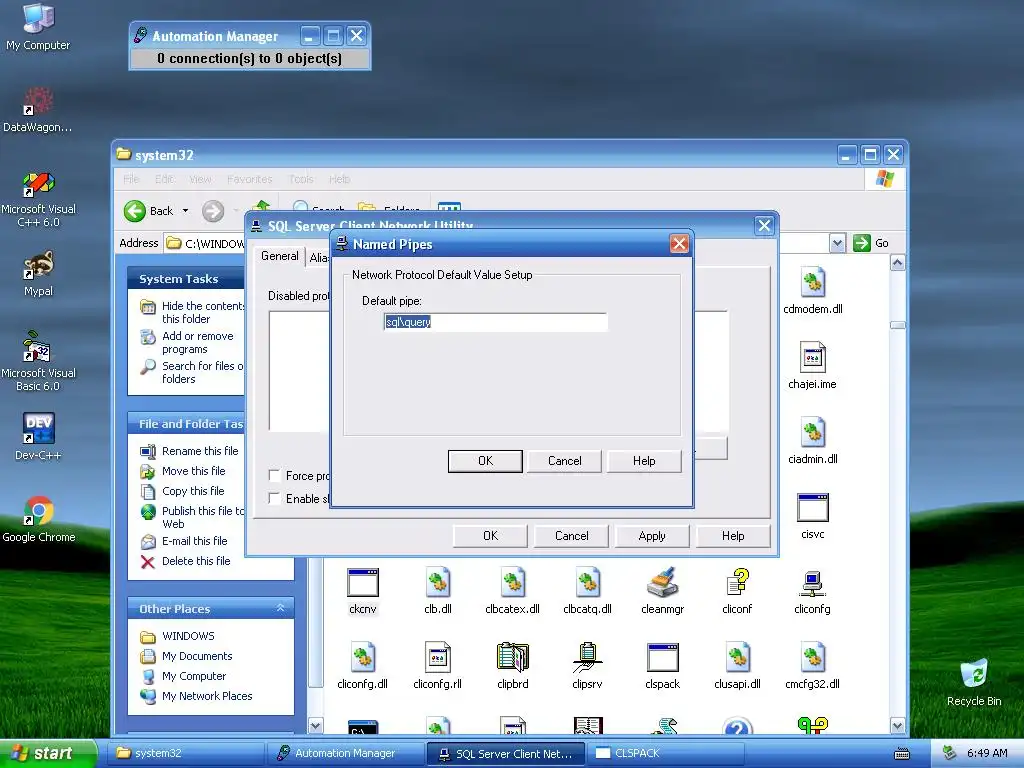Open Mypal desktop shortcut

(38, 273)
